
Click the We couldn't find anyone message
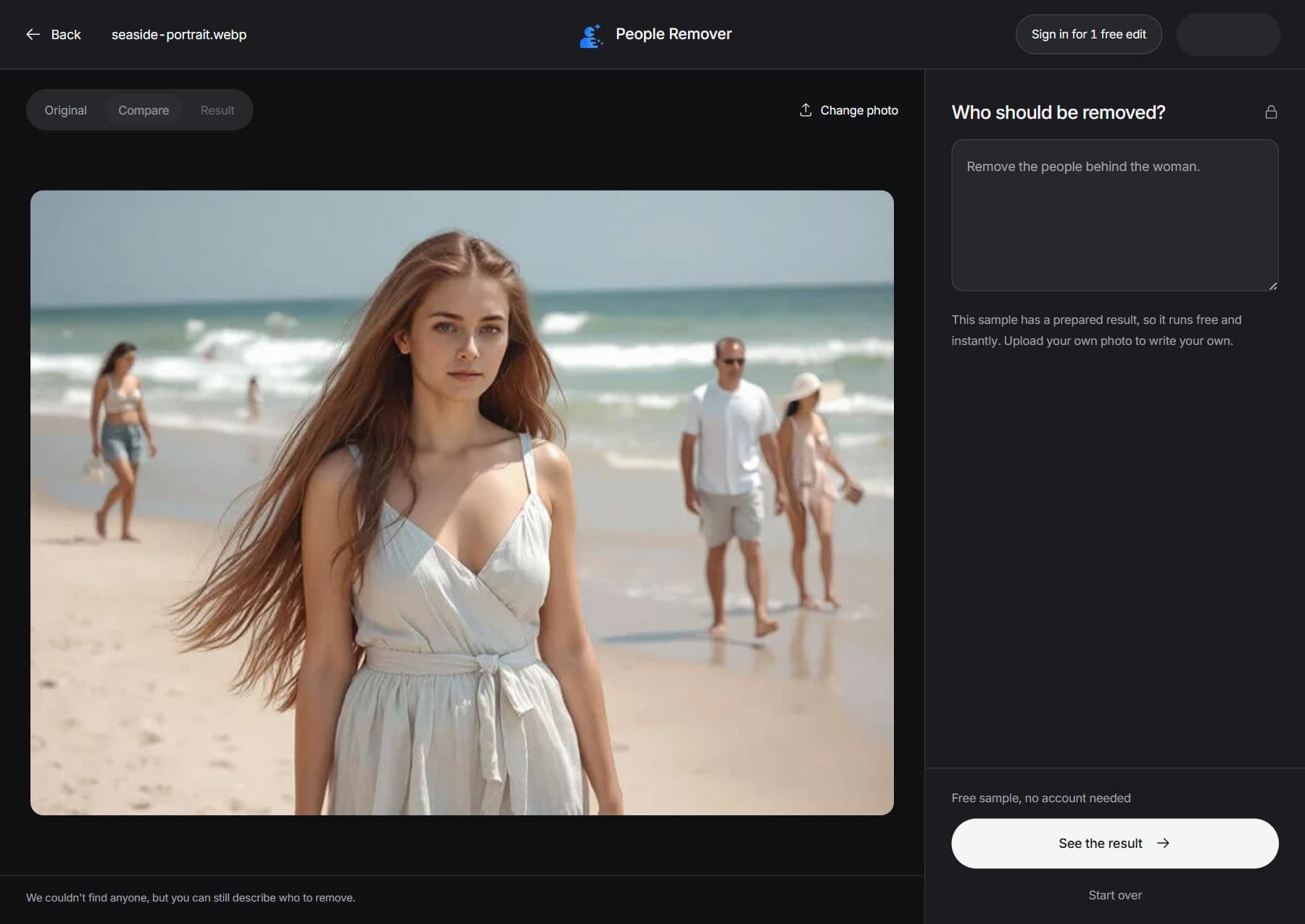point(191,897)
